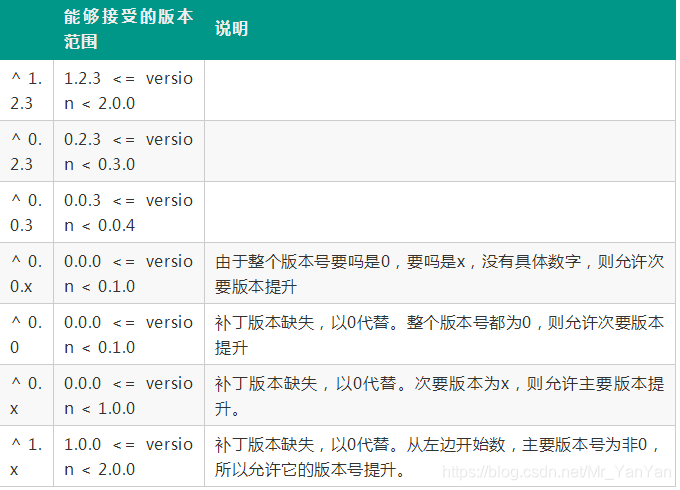Select the "^ 1.x" cell
This screenshot has height=490, width=680.
pyautogui.click(x=27, y=456)
